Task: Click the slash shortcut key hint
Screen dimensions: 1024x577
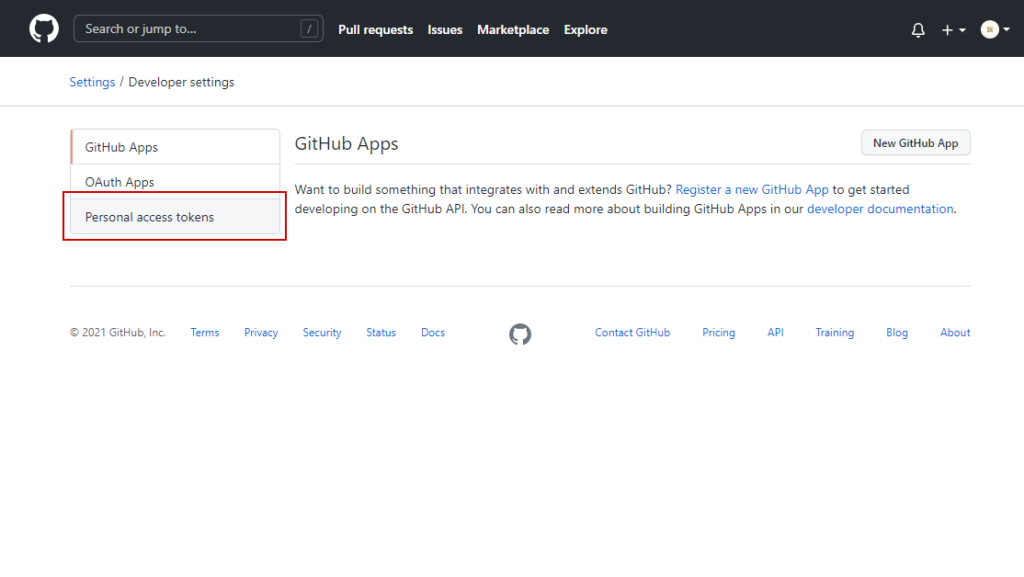Action: point(310,29)
